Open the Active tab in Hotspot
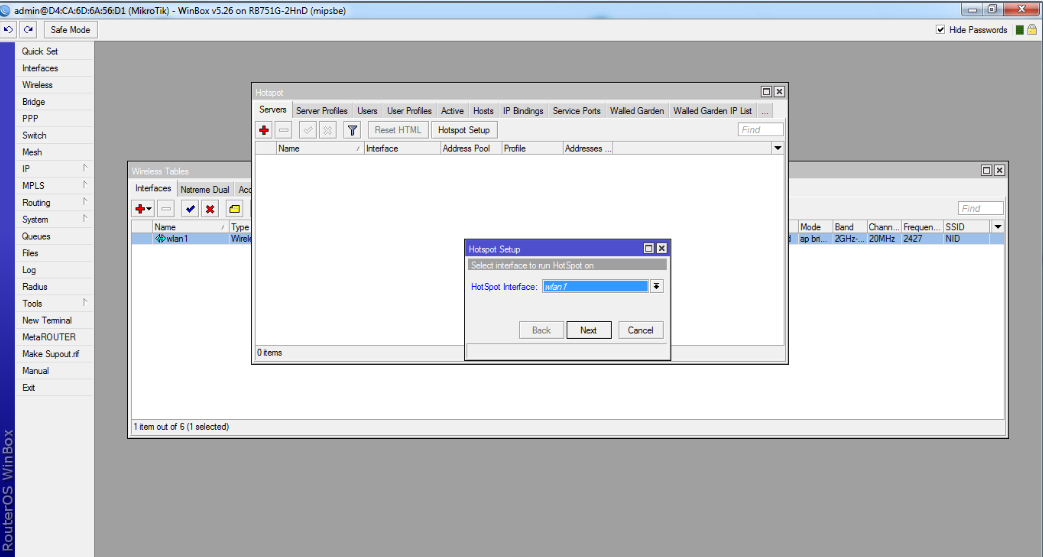 452,110
